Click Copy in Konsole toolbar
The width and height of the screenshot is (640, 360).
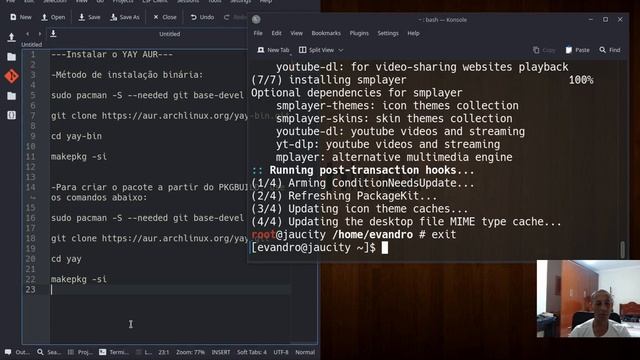point(544,50)
